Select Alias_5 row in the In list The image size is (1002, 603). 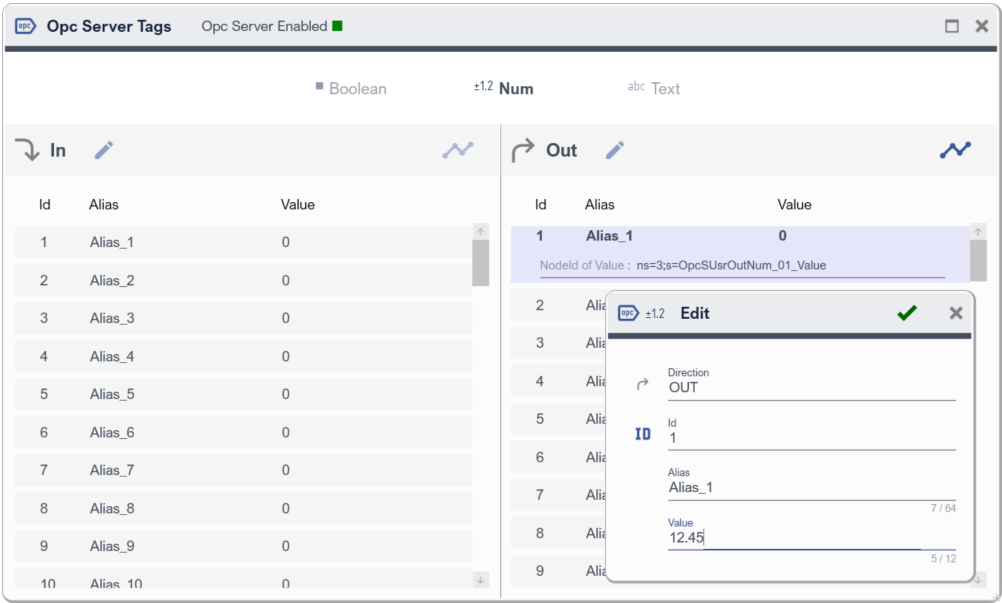[x=242, y=394]
